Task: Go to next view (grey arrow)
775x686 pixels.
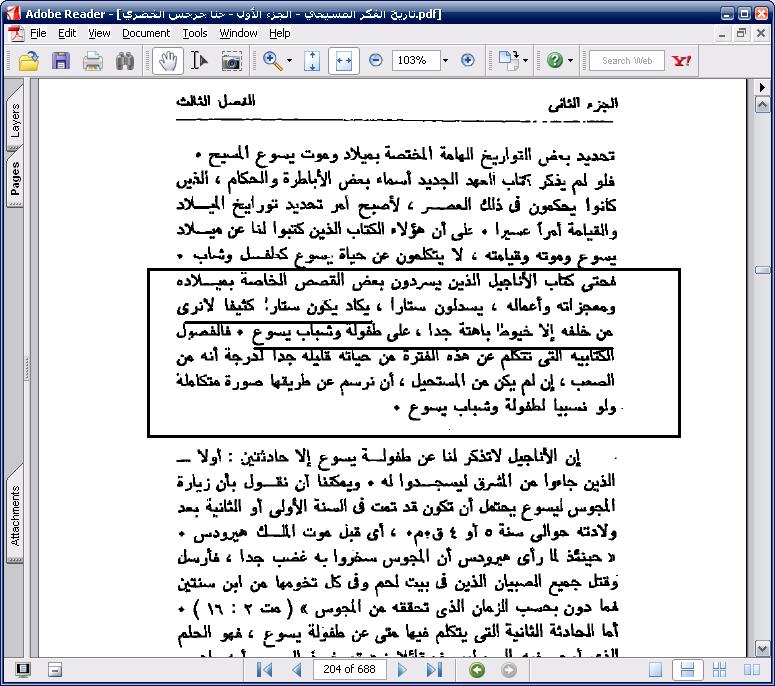Action: [509, 670]
